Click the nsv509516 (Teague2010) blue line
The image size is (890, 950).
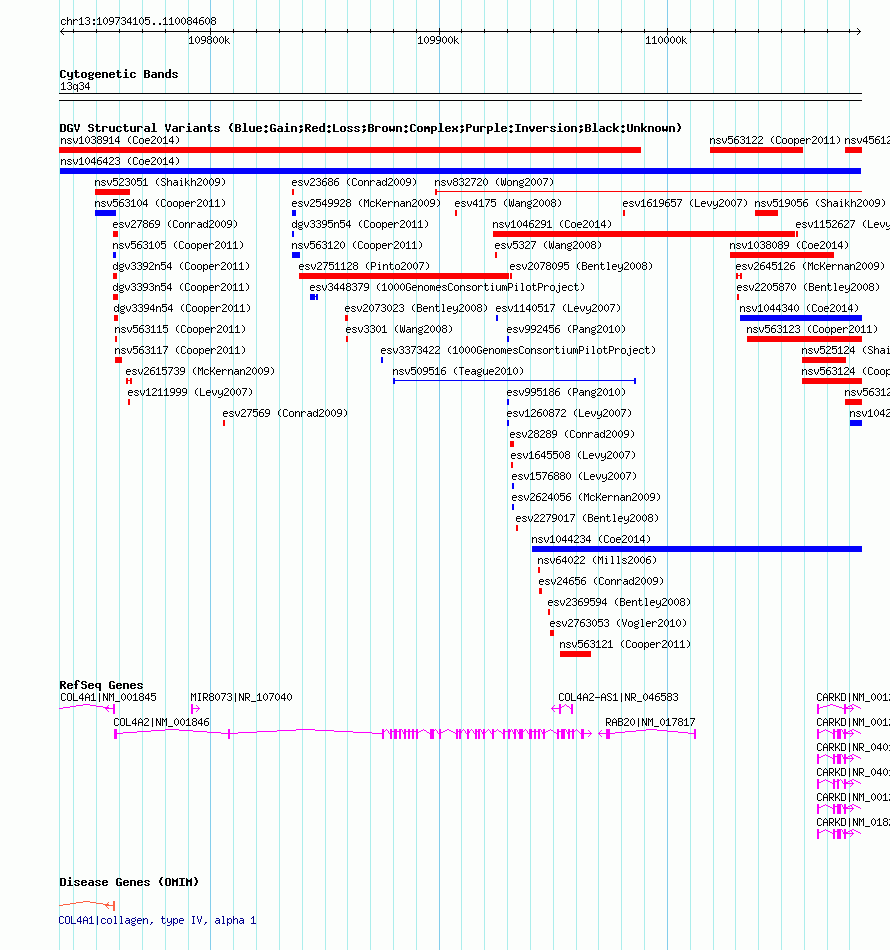coord(514,381)
